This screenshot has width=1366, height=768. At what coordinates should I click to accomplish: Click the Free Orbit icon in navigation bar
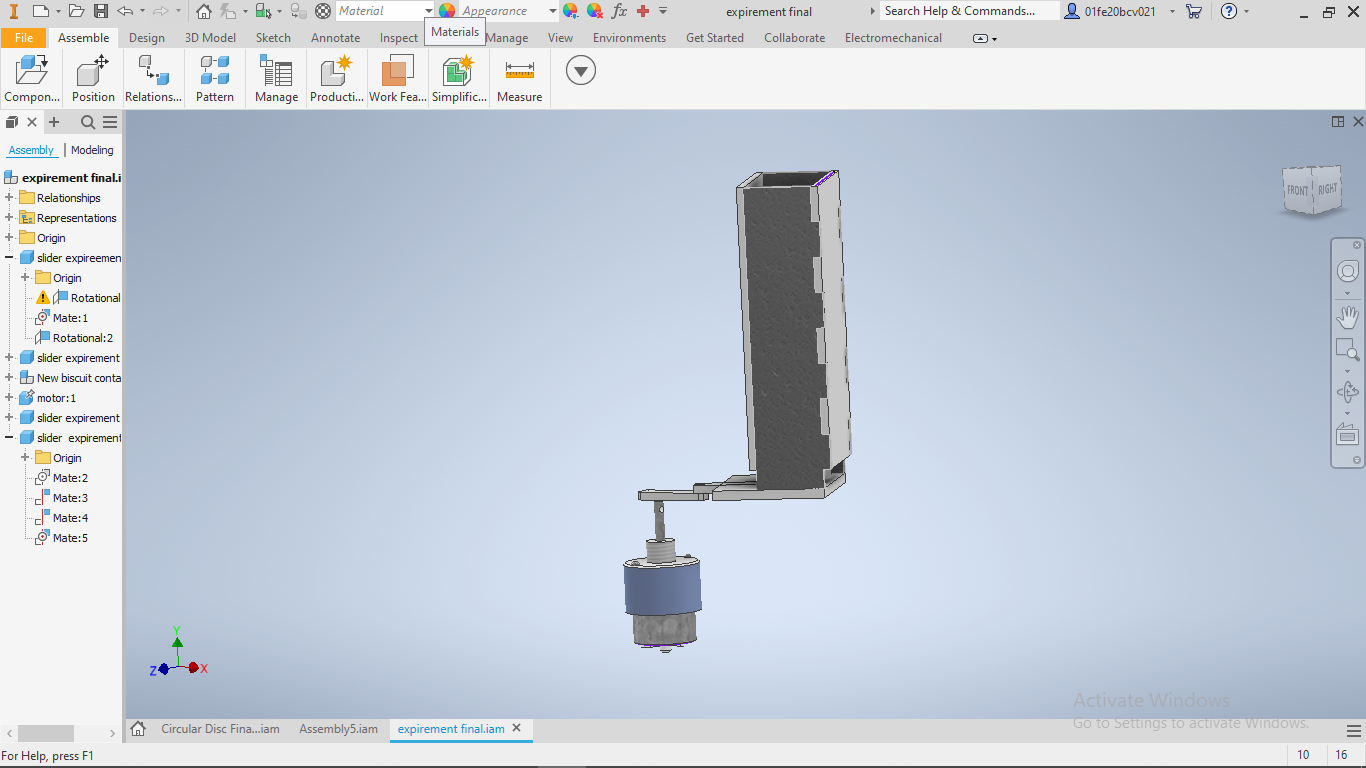point(1348,392)
